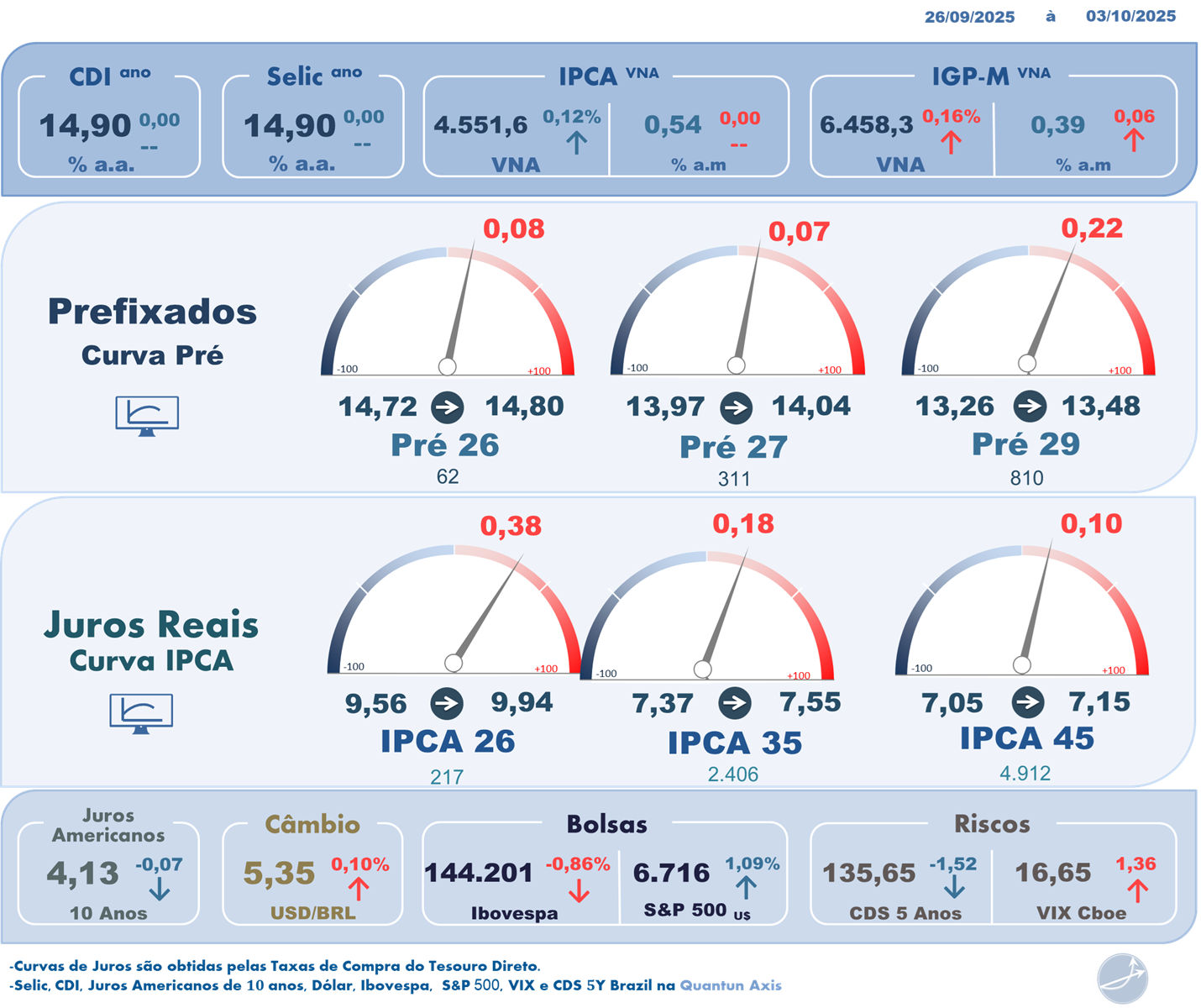Click the blue down arrow in CDS 5 Anos

(x=954, y=889)
